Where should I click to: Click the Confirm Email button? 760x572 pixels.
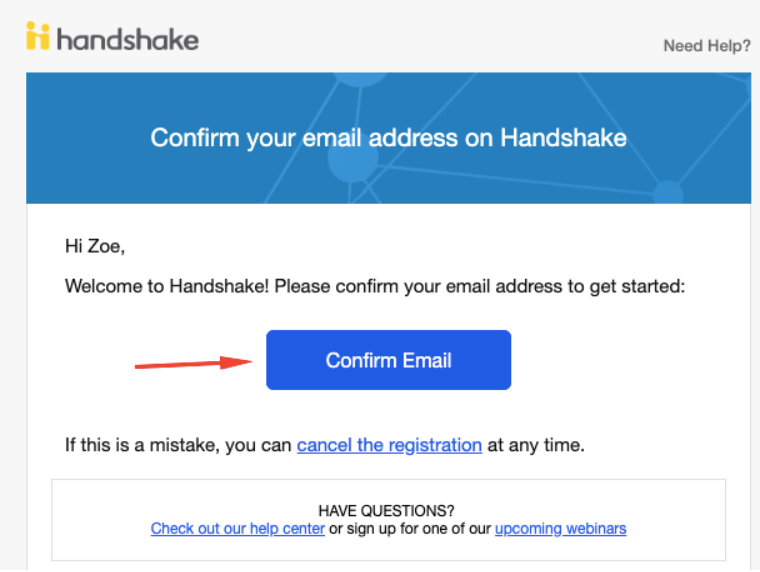pos(388,360)
